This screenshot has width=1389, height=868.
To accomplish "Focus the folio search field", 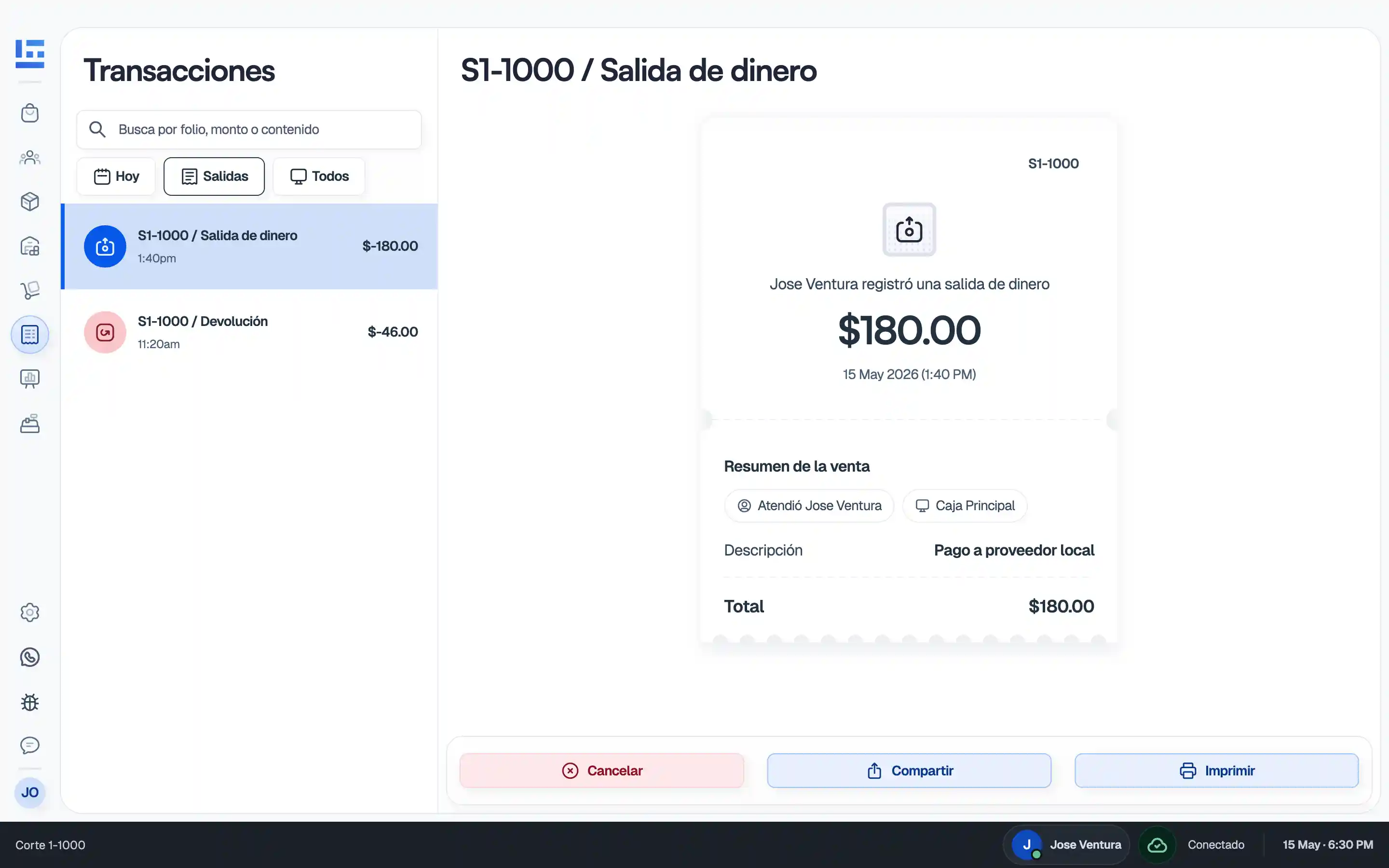I will pyautogui.click(x=249, y=130).
